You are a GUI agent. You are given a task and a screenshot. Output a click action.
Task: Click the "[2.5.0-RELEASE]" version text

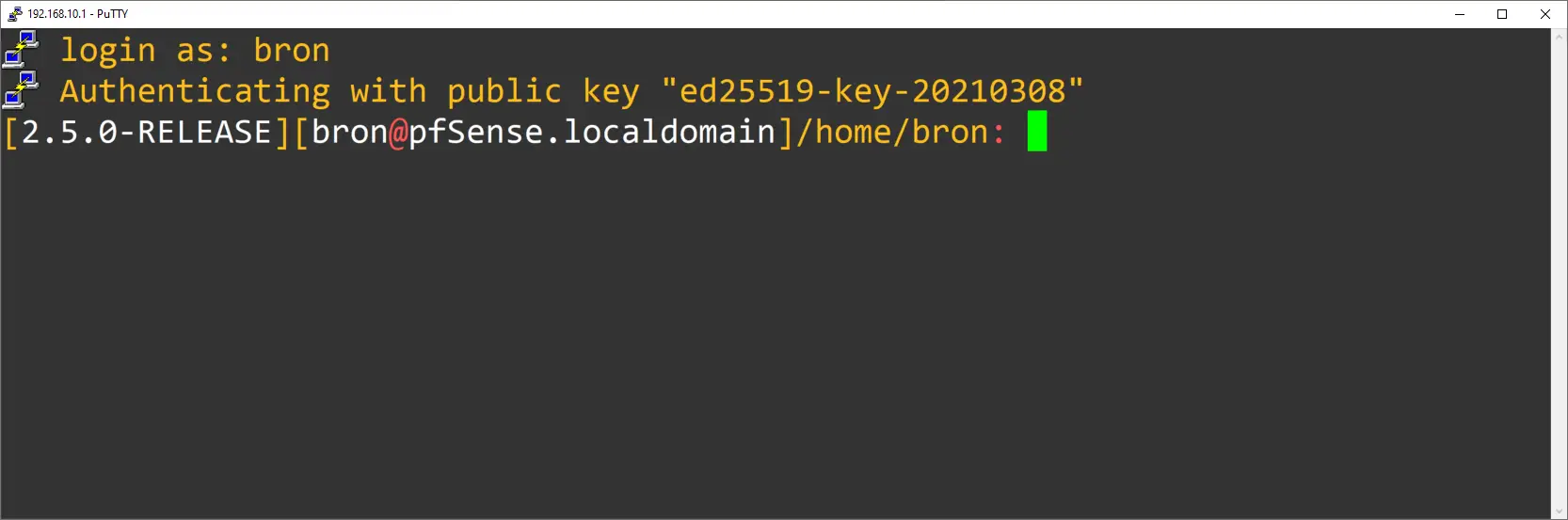147,133
